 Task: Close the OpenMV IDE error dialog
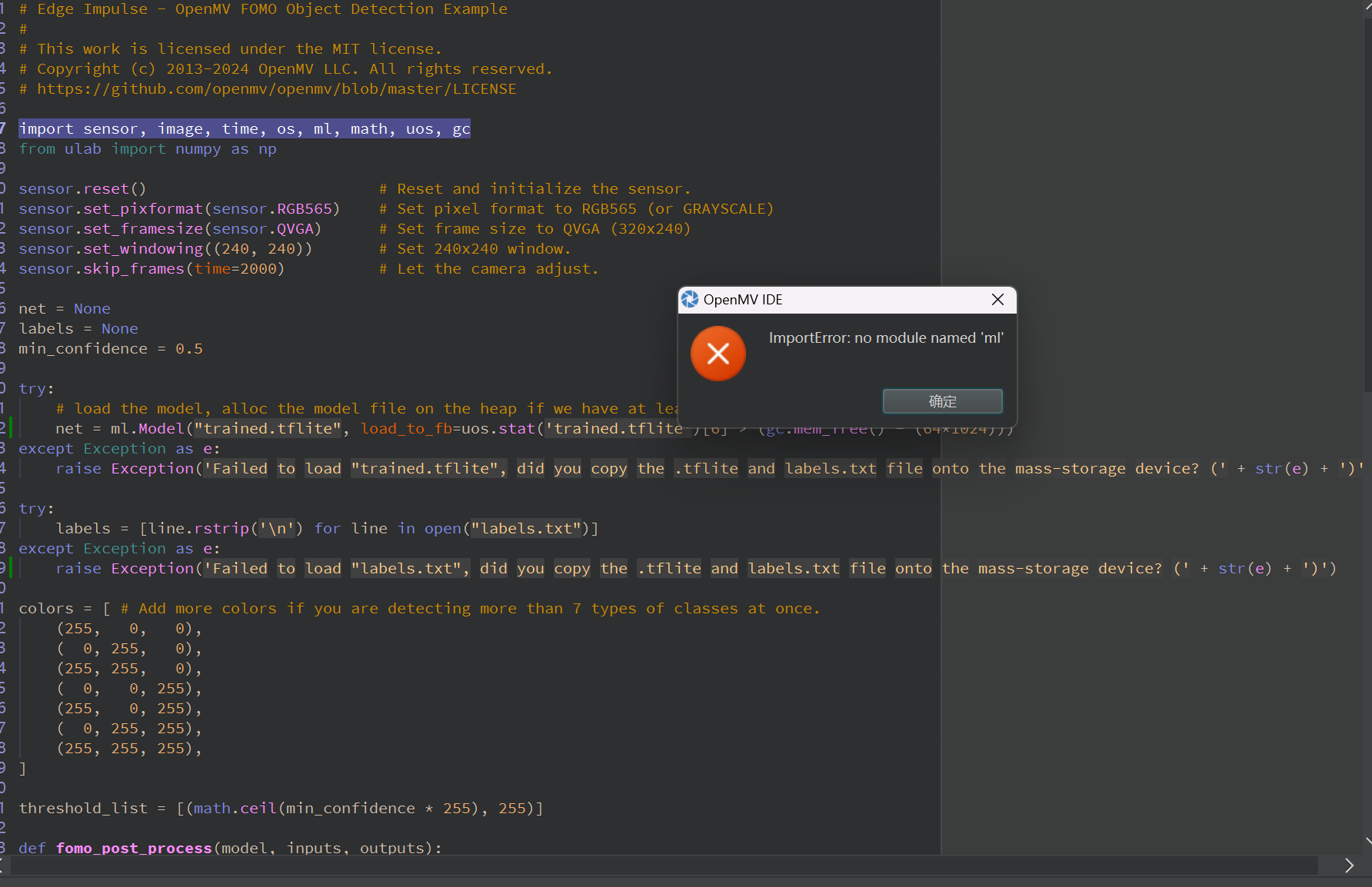[x=997, y=300]
